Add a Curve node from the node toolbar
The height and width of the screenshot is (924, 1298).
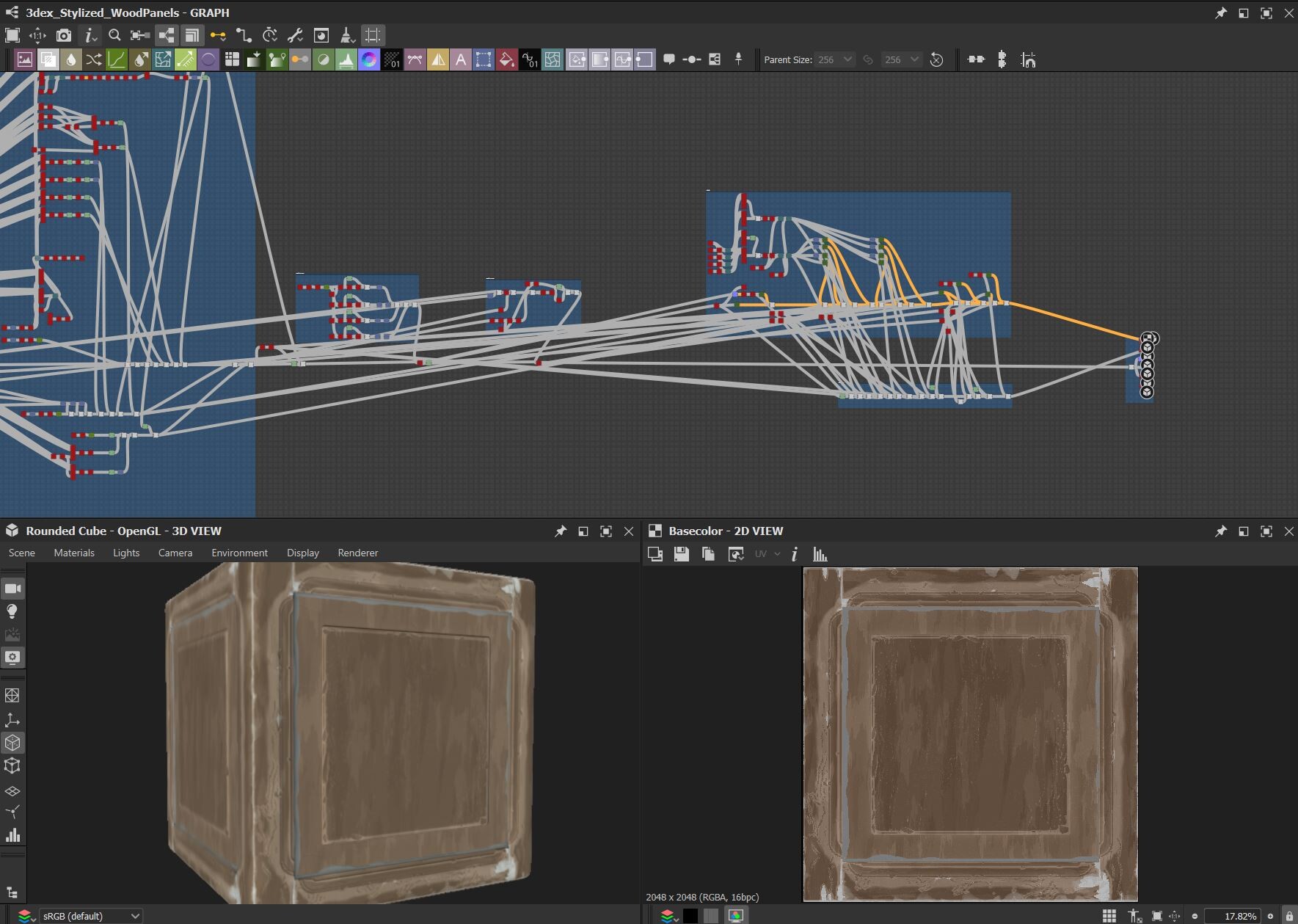click(117, 59)
